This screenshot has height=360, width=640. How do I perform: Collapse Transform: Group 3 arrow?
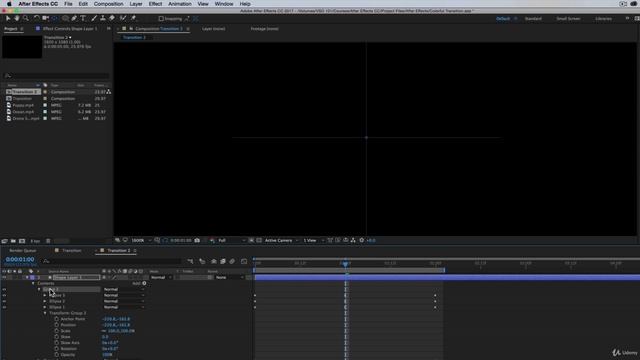(45, 313)
